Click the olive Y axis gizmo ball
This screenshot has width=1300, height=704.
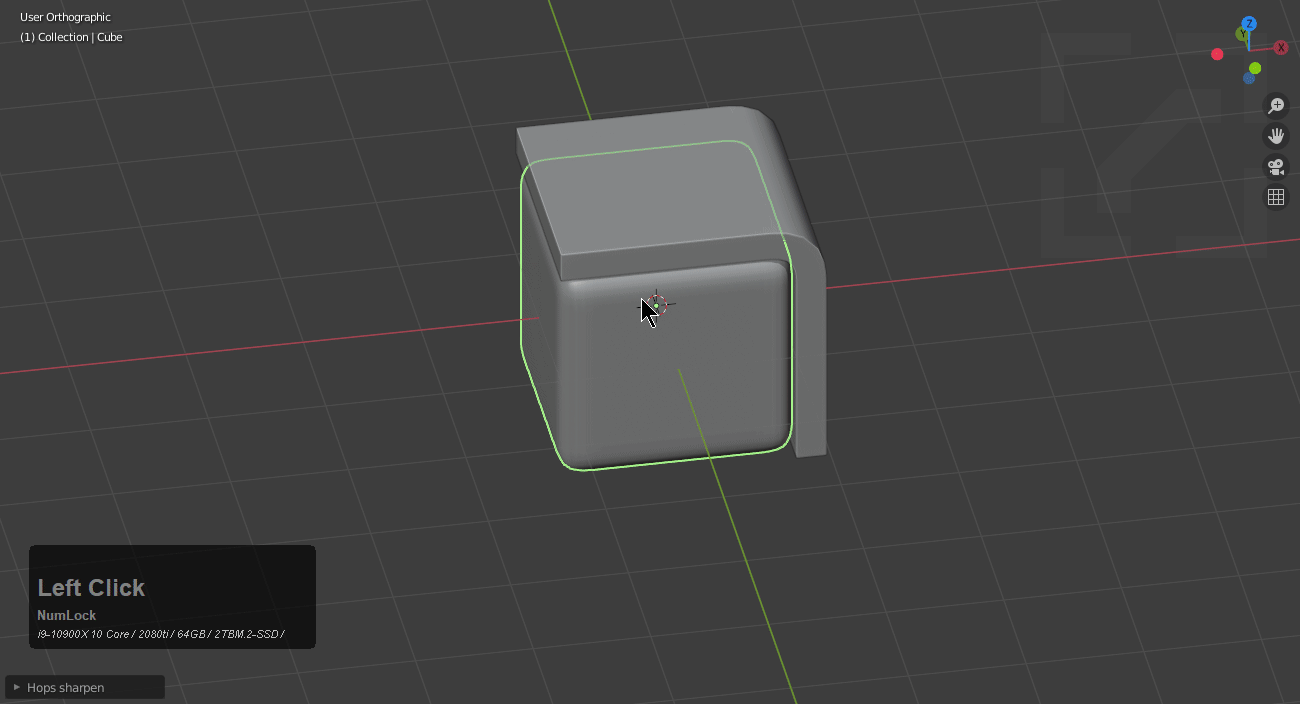click(x=1242, y=34)
